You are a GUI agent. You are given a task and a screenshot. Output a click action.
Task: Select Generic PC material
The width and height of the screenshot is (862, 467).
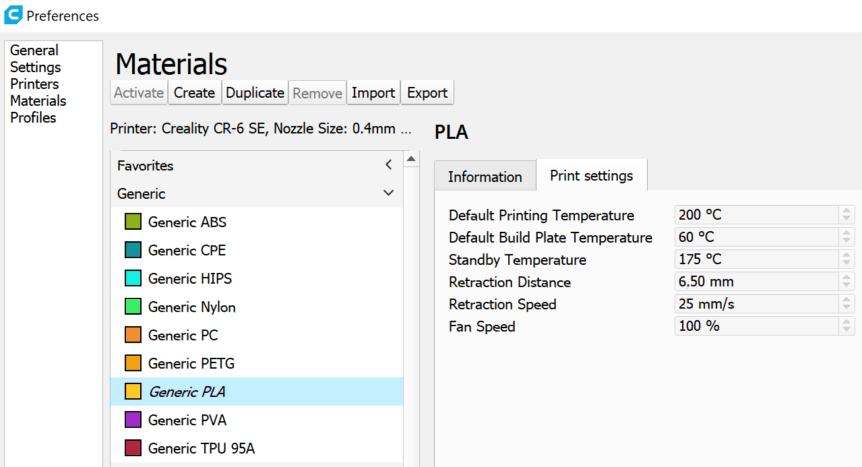pyautogui.click(x=257, y=335)
